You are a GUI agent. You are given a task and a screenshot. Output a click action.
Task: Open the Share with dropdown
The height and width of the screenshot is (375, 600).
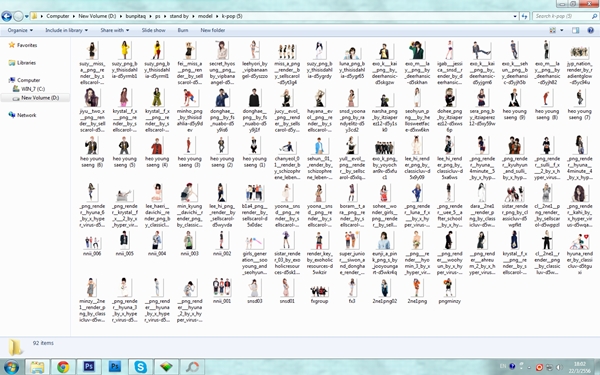(114, 30)
